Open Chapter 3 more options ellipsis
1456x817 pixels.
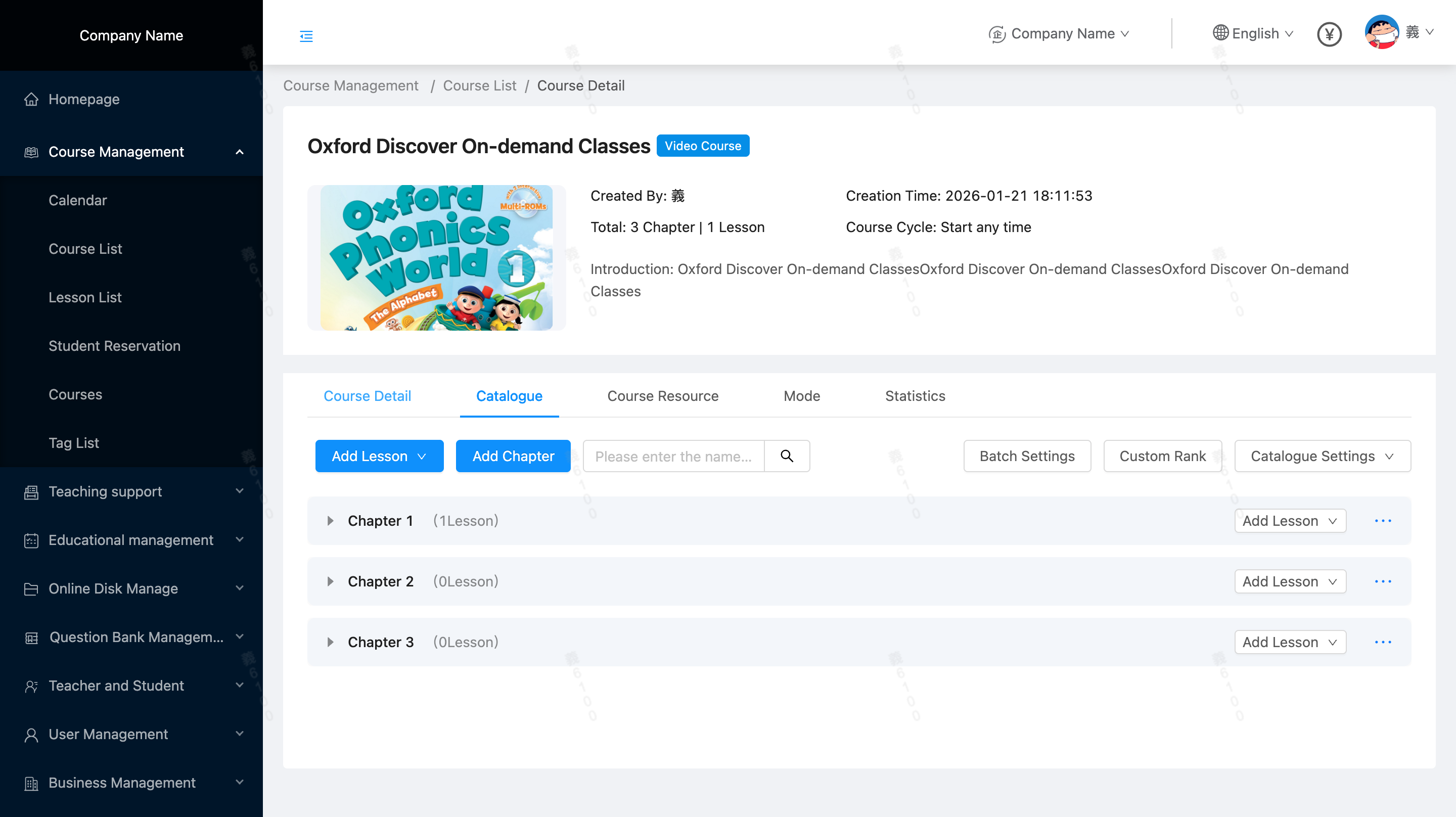(x=1383, y=642)
